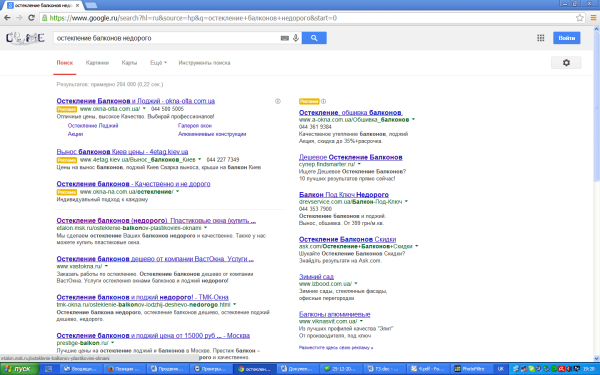
Task: Go back using the browser back arrow
Action: pos(7,18)
